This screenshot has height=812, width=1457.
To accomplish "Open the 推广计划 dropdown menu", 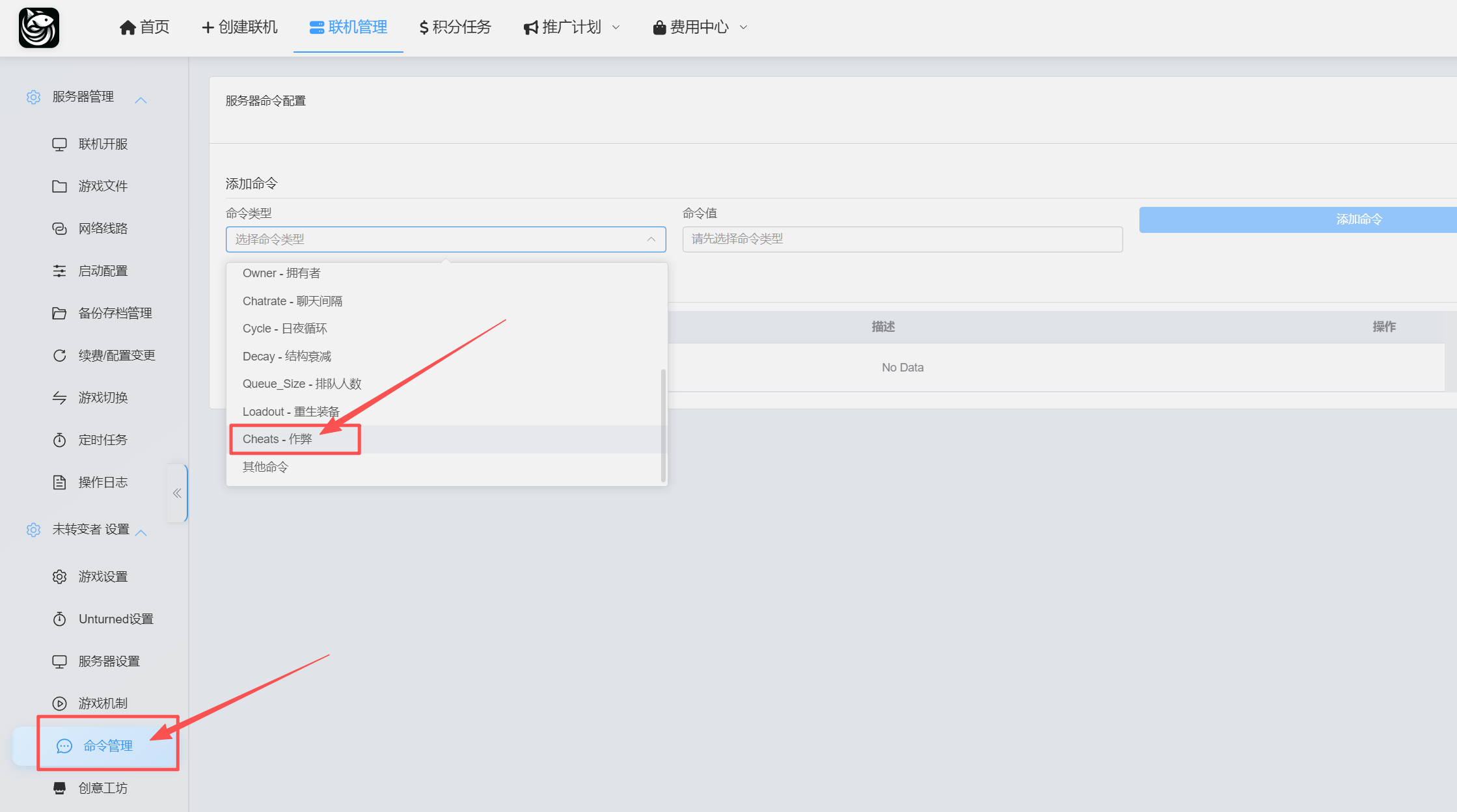I will click(571, 27).
